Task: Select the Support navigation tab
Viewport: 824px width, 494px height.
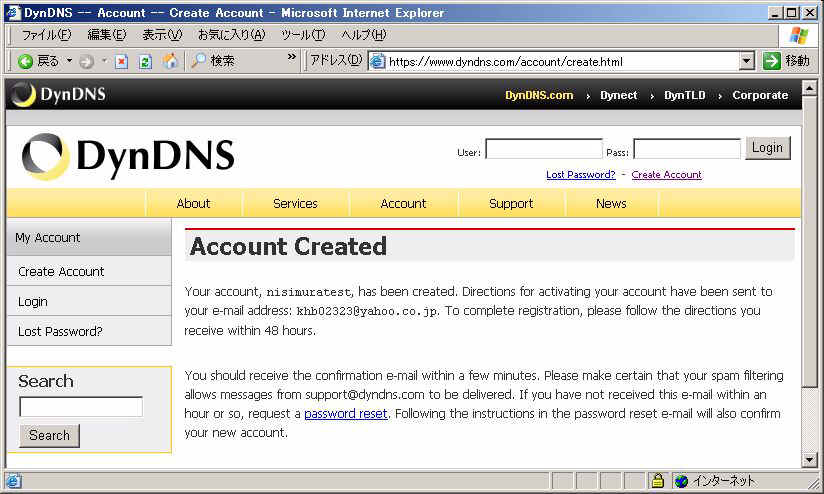Action: coord(511,203)
